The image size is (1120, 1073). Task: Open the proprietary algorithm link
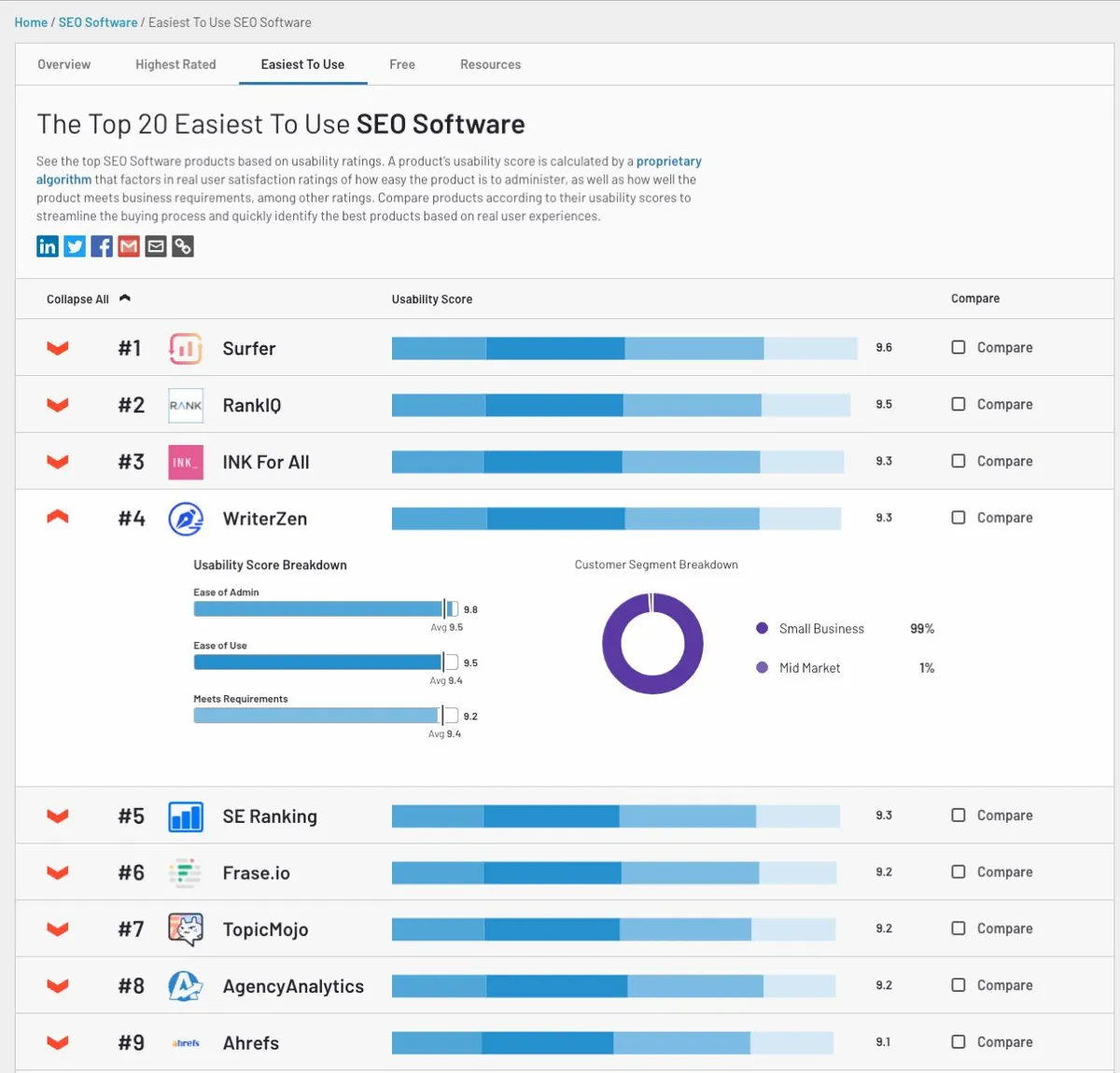click(x=668, y=161)
